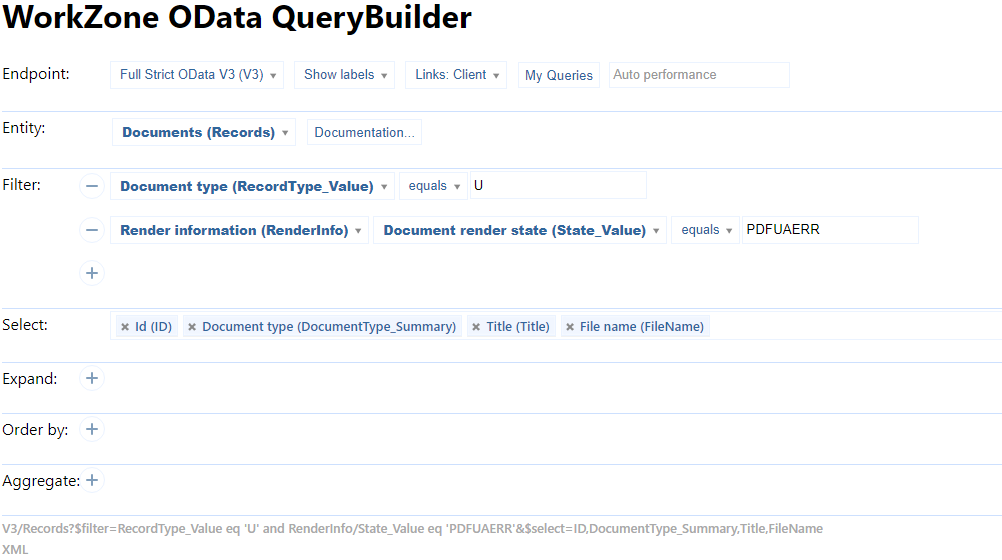Viewport: 1002px width, 560px height.
Task: Open the Render information (RenderInfo) dropdown
Action: 240,230
